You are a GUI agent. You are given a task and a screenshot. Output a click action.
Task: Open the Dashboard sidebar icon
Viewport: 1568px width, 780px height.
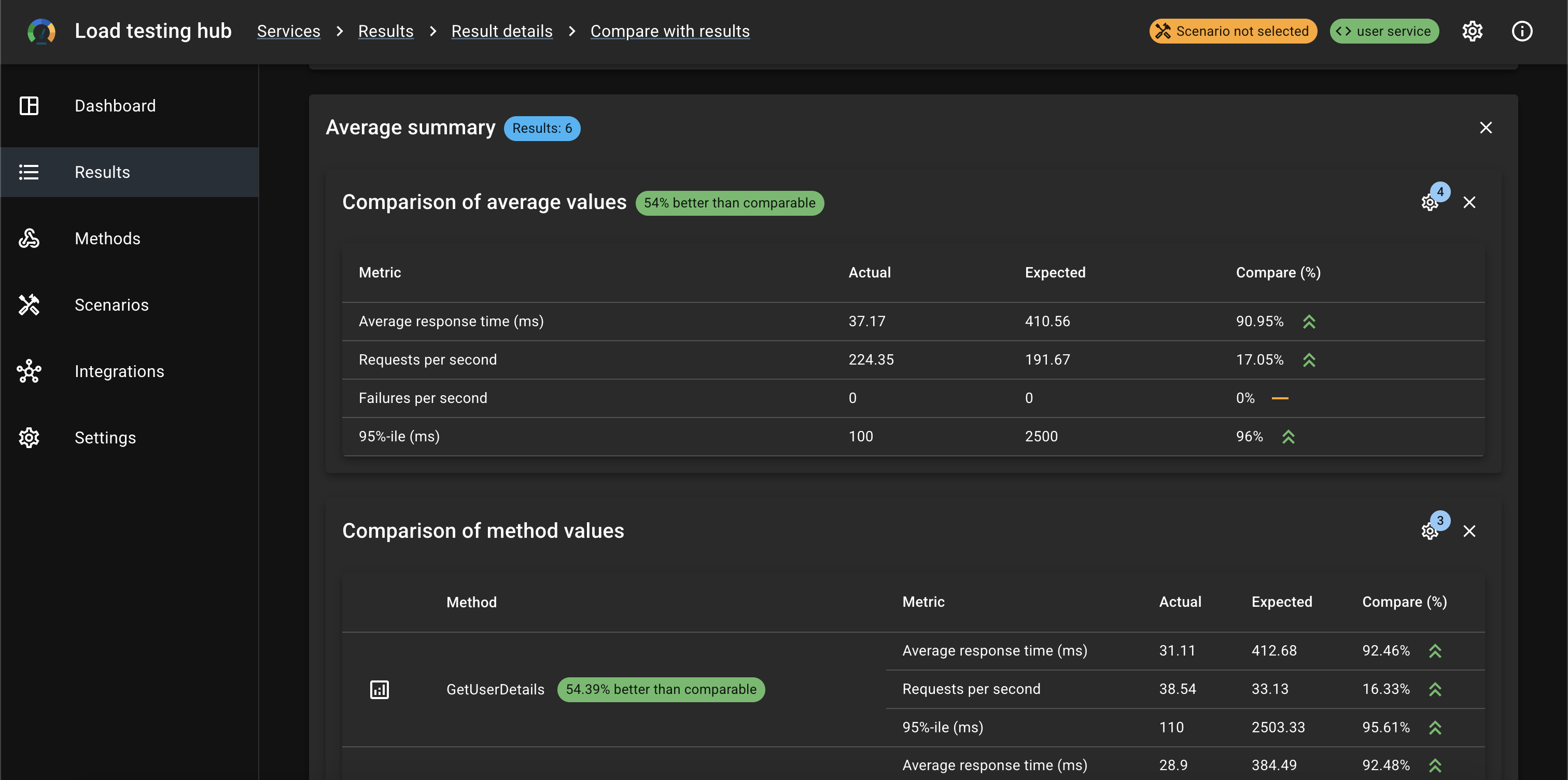tap(29, 106)
